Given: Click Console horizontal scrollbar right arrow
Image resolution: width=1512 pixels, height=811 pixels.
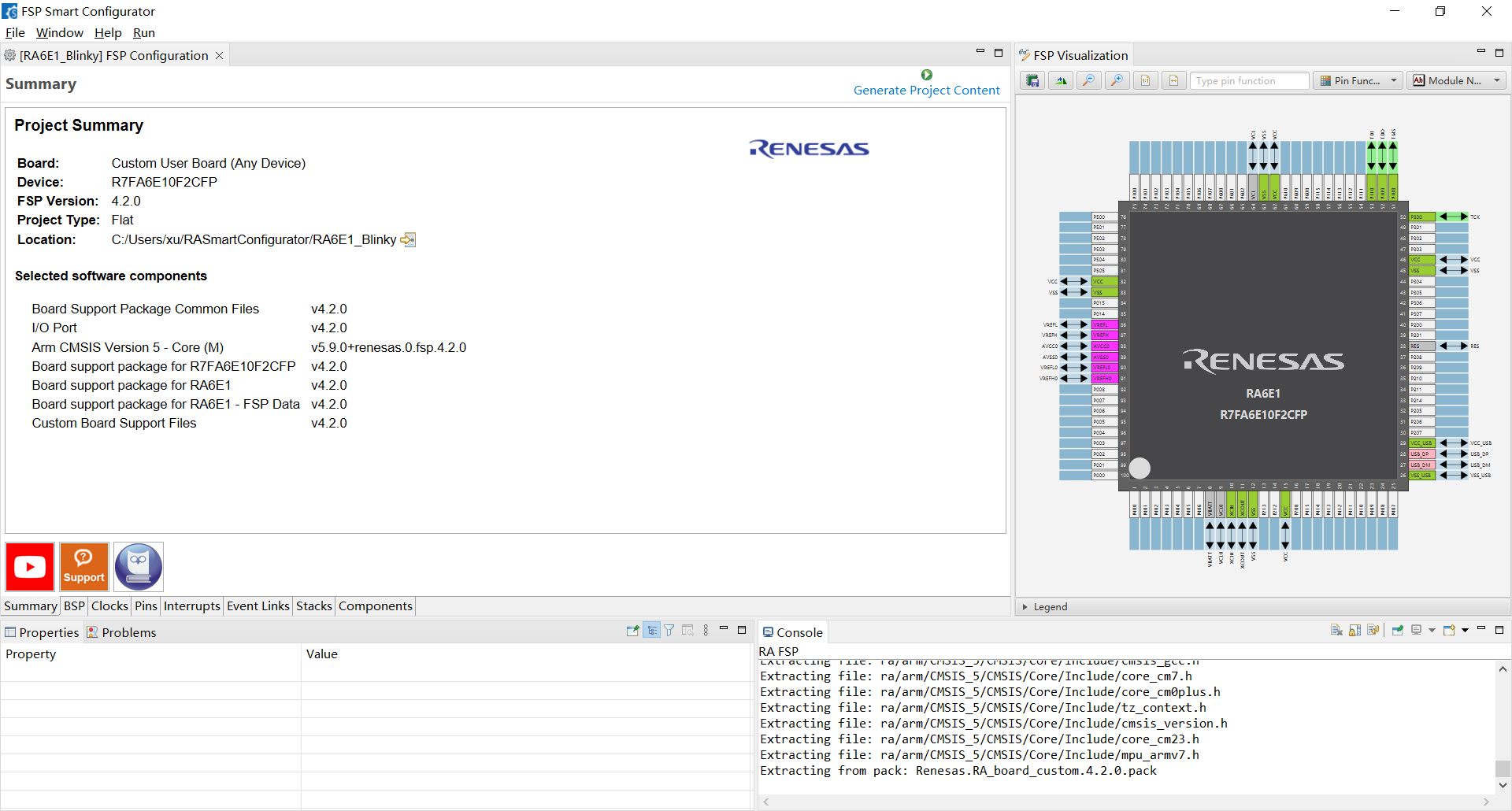Looking at the screenshot, I should pyautogui.click(x=1486, y=802).
